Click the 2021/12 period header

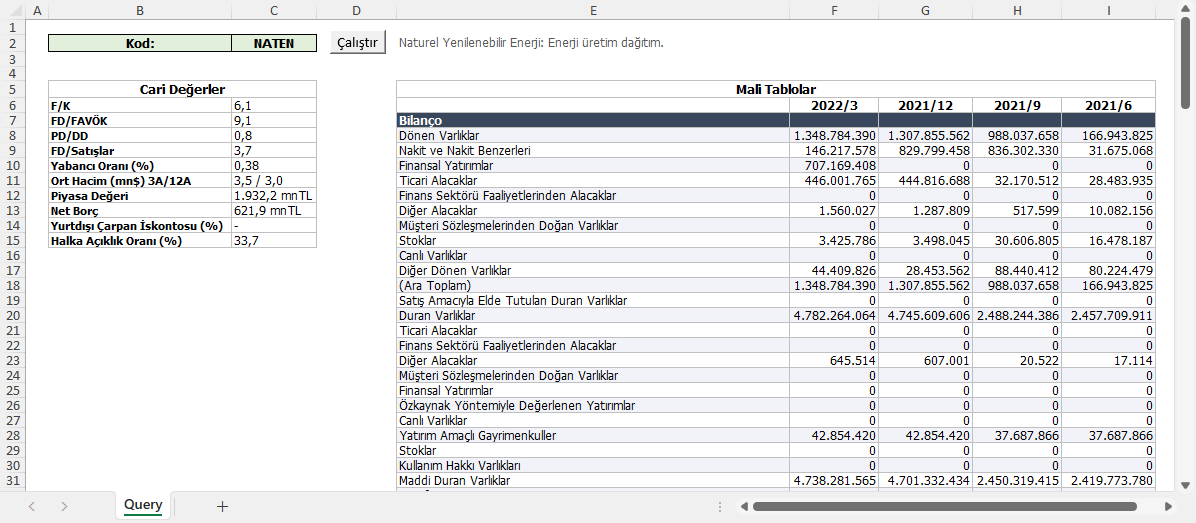click(x=925, y=105)
